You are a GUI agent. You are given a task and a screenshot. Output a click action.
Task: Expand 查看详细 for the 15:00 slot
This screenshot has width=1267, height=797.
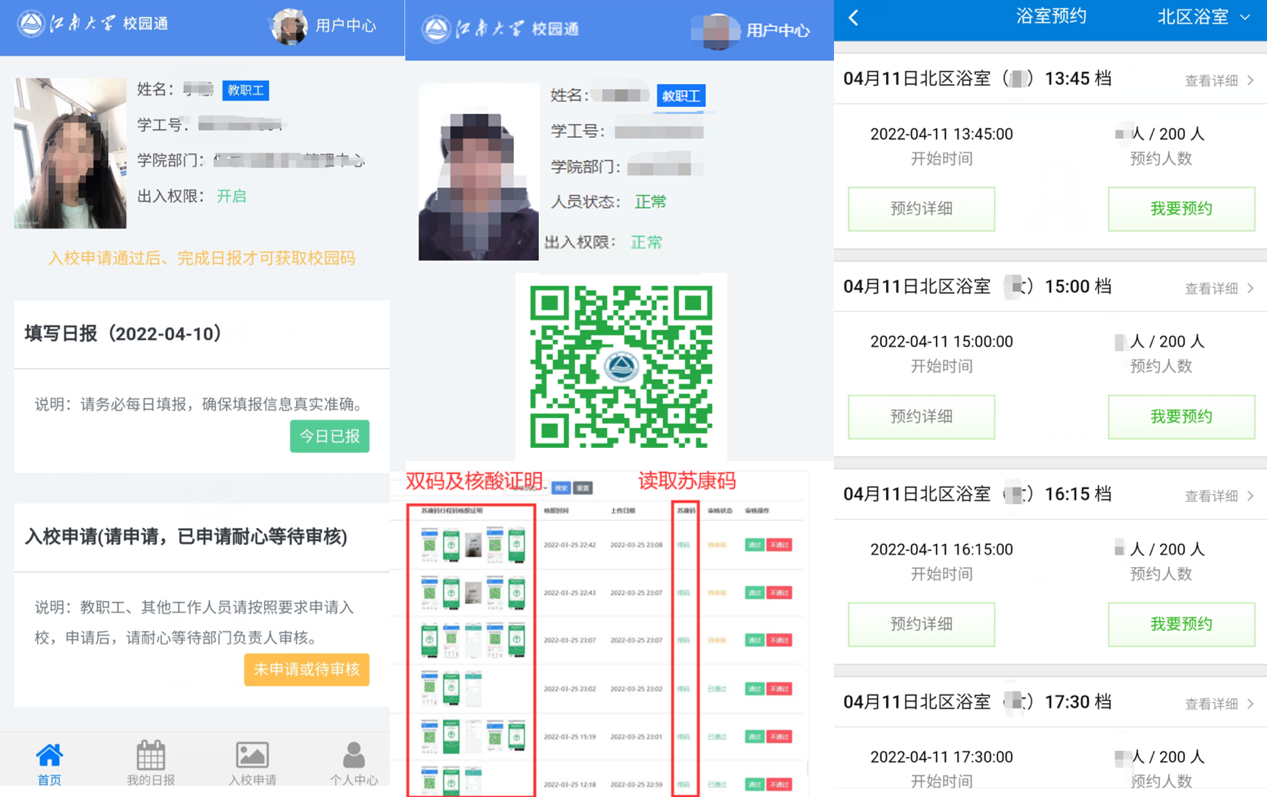1219,289
